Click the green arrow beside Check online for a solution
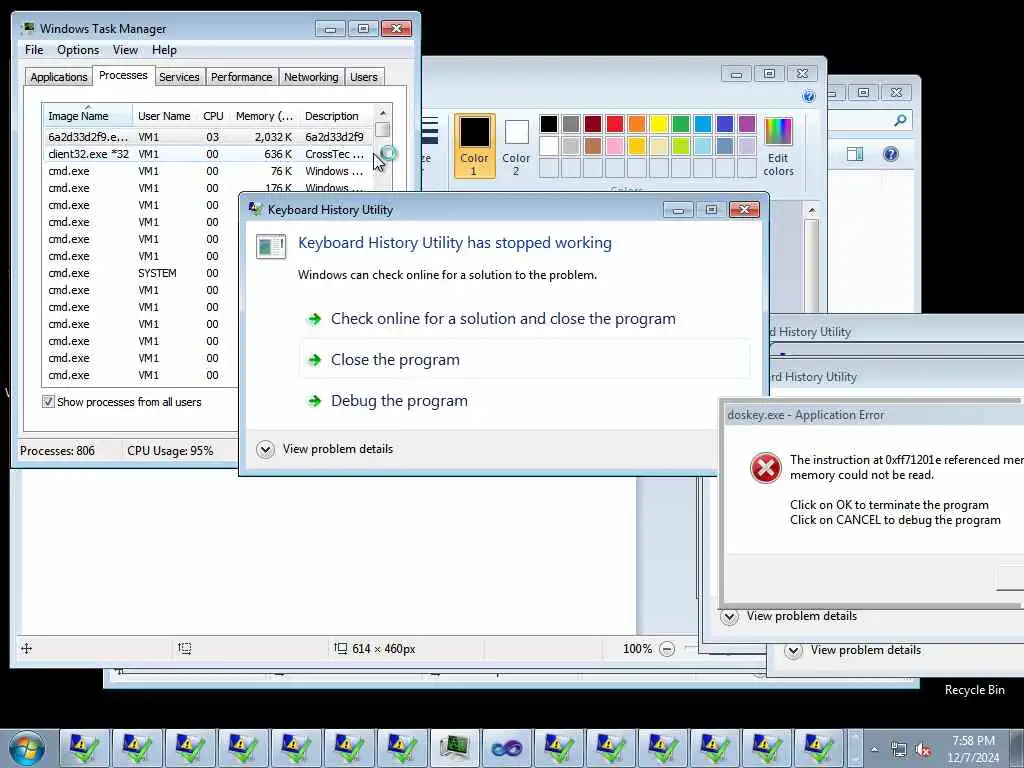Screen dimensions: 1024x768 pos(315,319)
